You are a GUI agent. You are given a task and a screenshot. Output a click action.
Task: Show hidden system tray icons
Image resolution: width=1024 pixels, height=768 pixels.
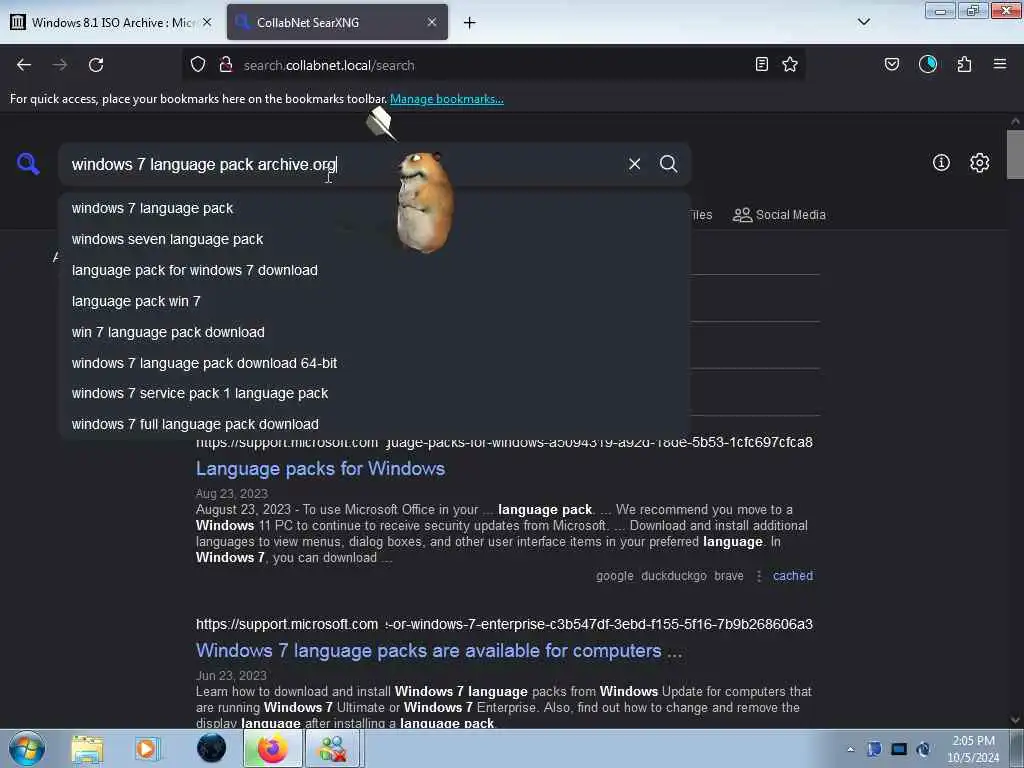point(850,749)
